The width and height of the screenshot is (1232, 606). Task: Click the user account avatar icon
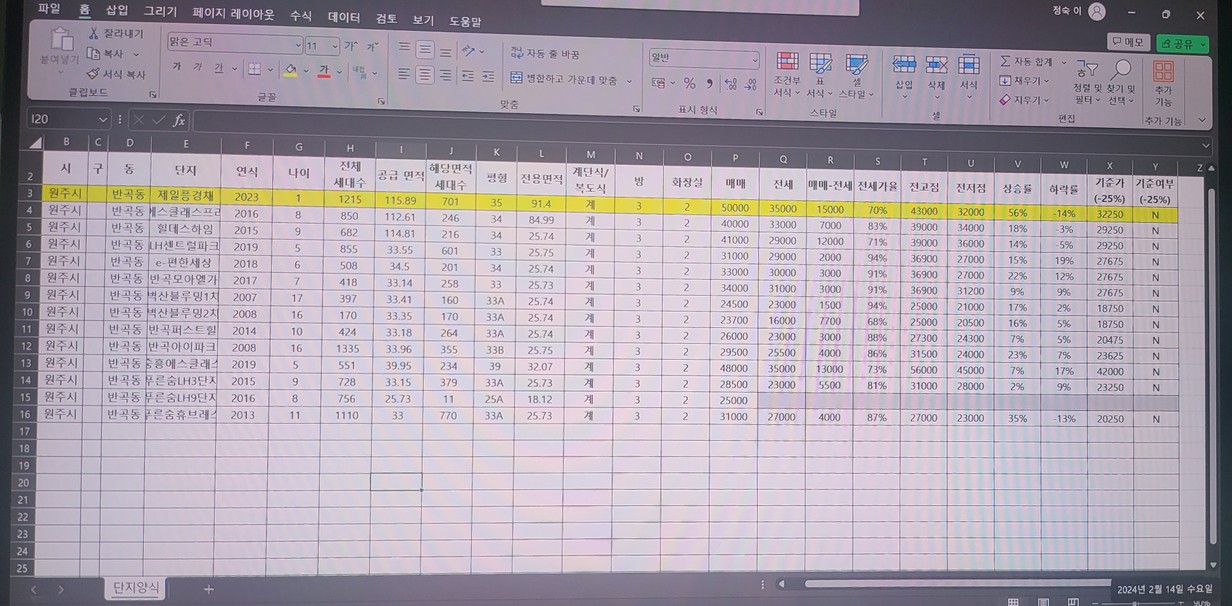click(1097, 12)
